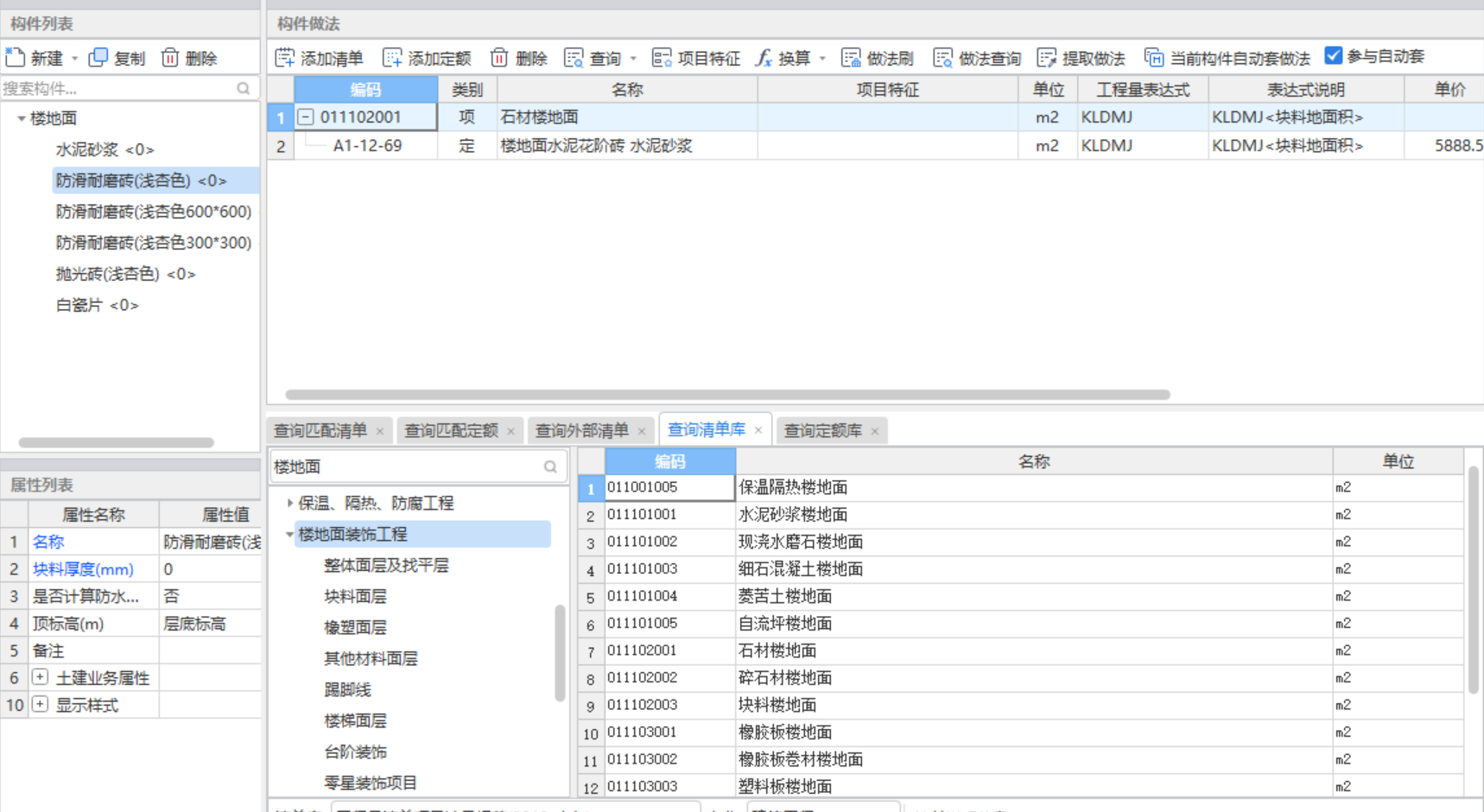Select 楼梯面层 category
1484x812 pixels.
[355, 720]
